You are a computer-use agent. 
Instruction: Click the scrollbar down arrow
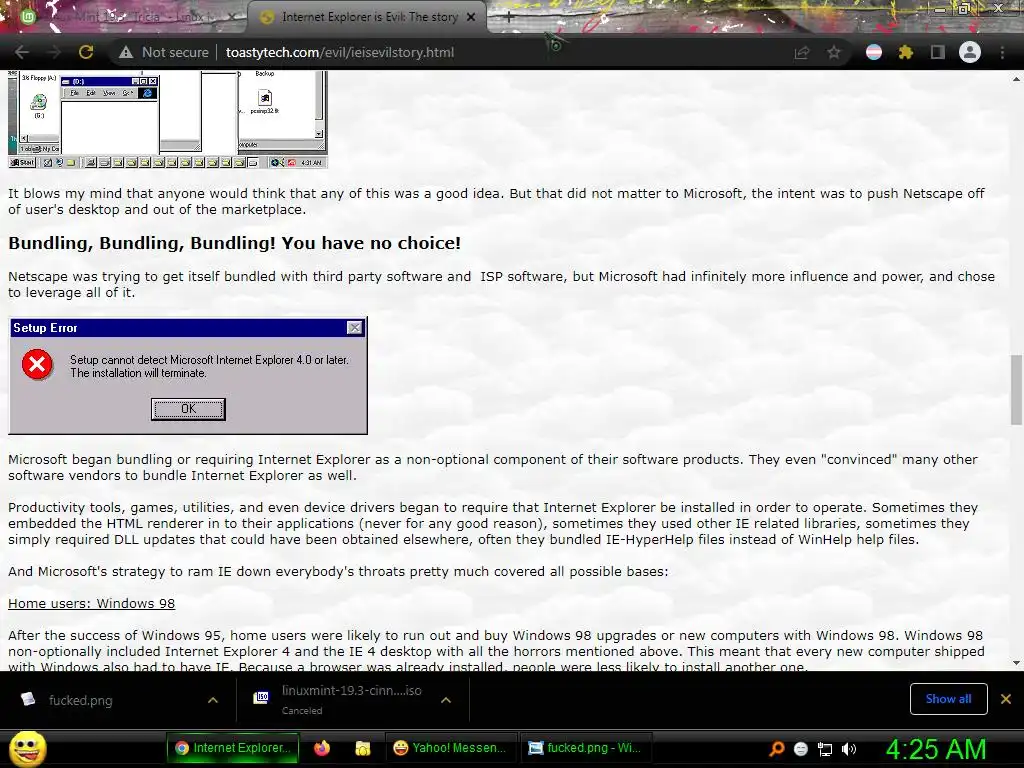[x=1016, y=663]
